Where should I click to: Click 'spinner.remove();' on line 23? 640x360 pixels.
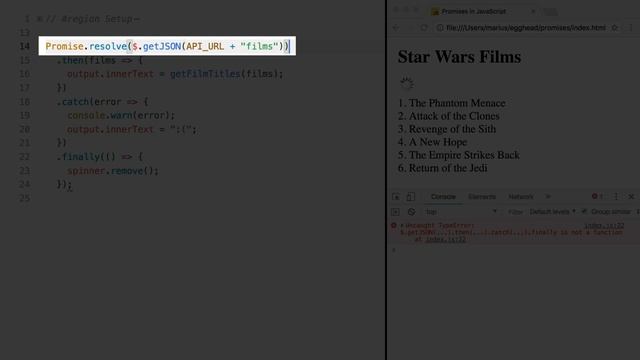click(x=113, y=171)
